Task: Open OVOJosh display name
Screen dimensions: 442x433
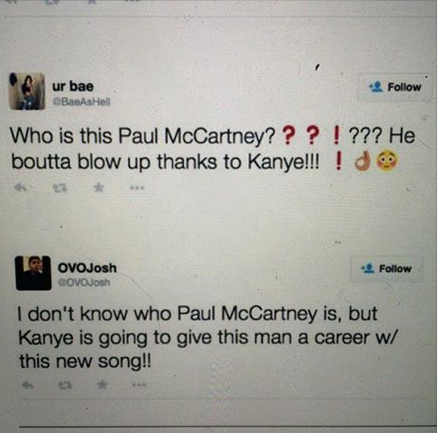Action: click(87, 268)
